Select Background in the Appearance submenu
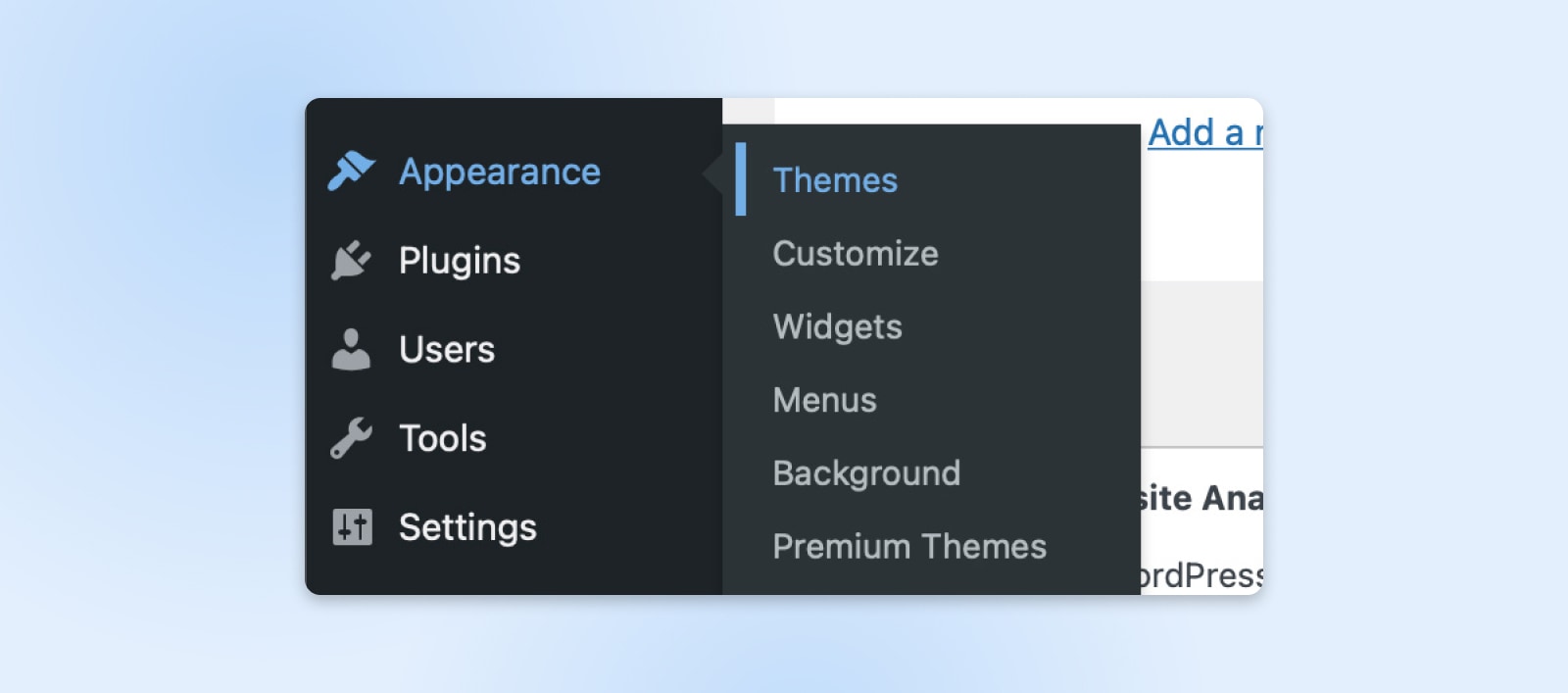This screenshot has width=1568, height=693. click(x=866, y=473)
